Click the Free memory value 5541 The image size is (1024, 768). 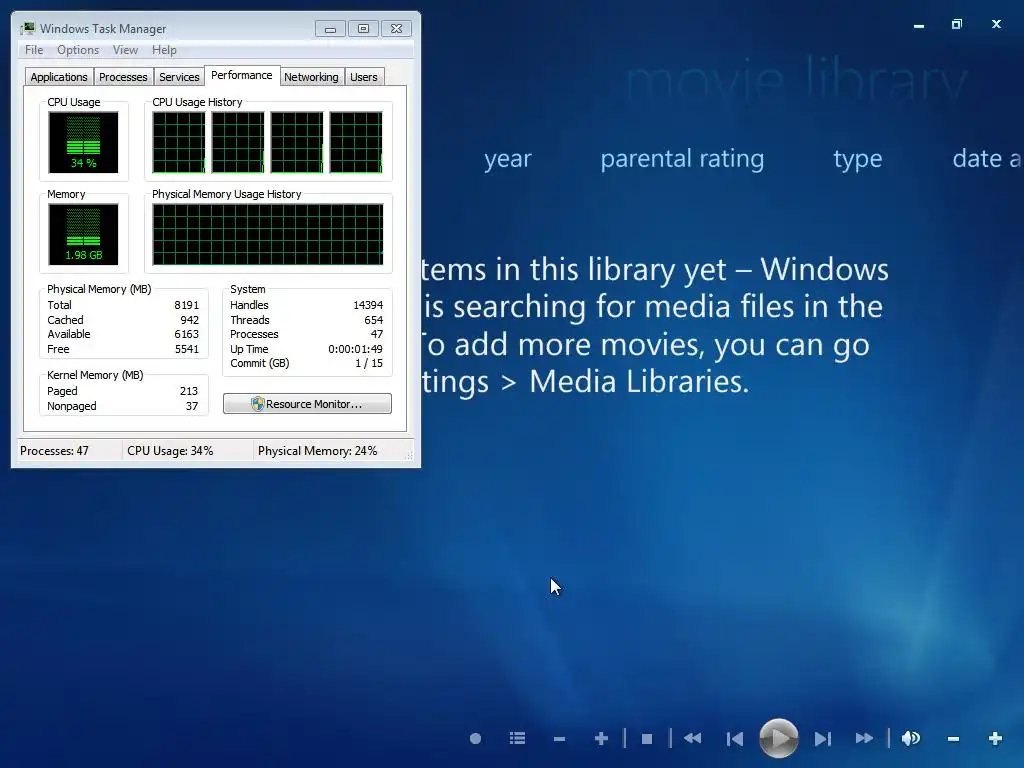pyautogui.click(x=186, y=349)
